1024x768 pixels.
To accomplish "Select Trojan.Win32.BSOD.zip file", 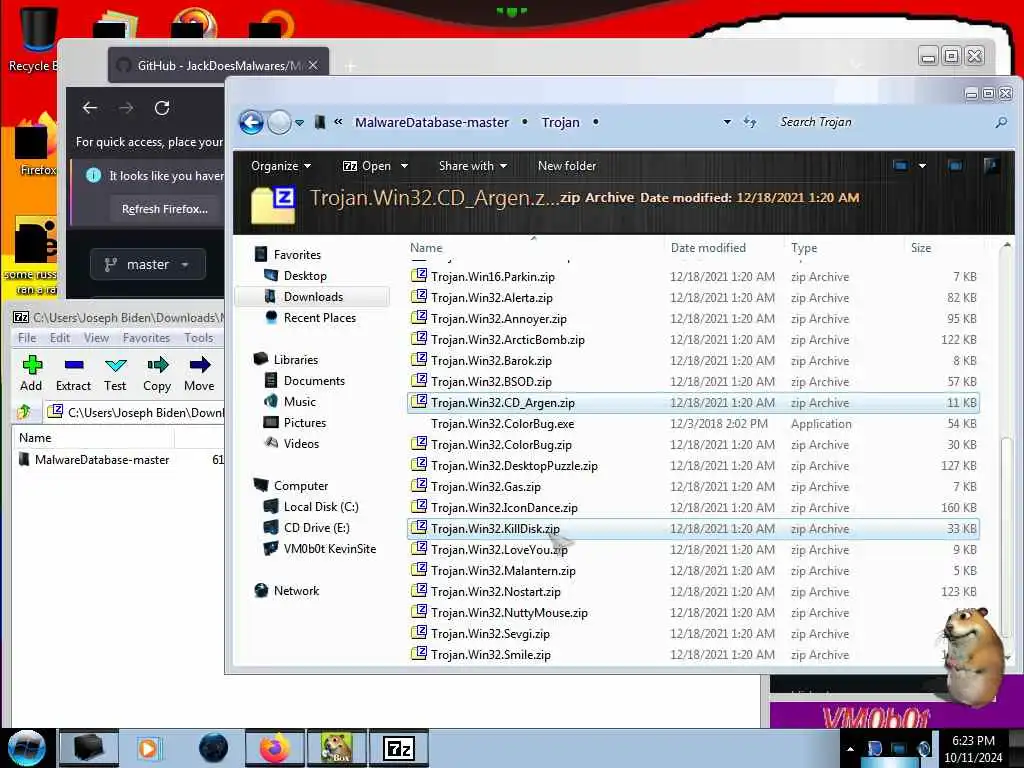I will [693, 381].
